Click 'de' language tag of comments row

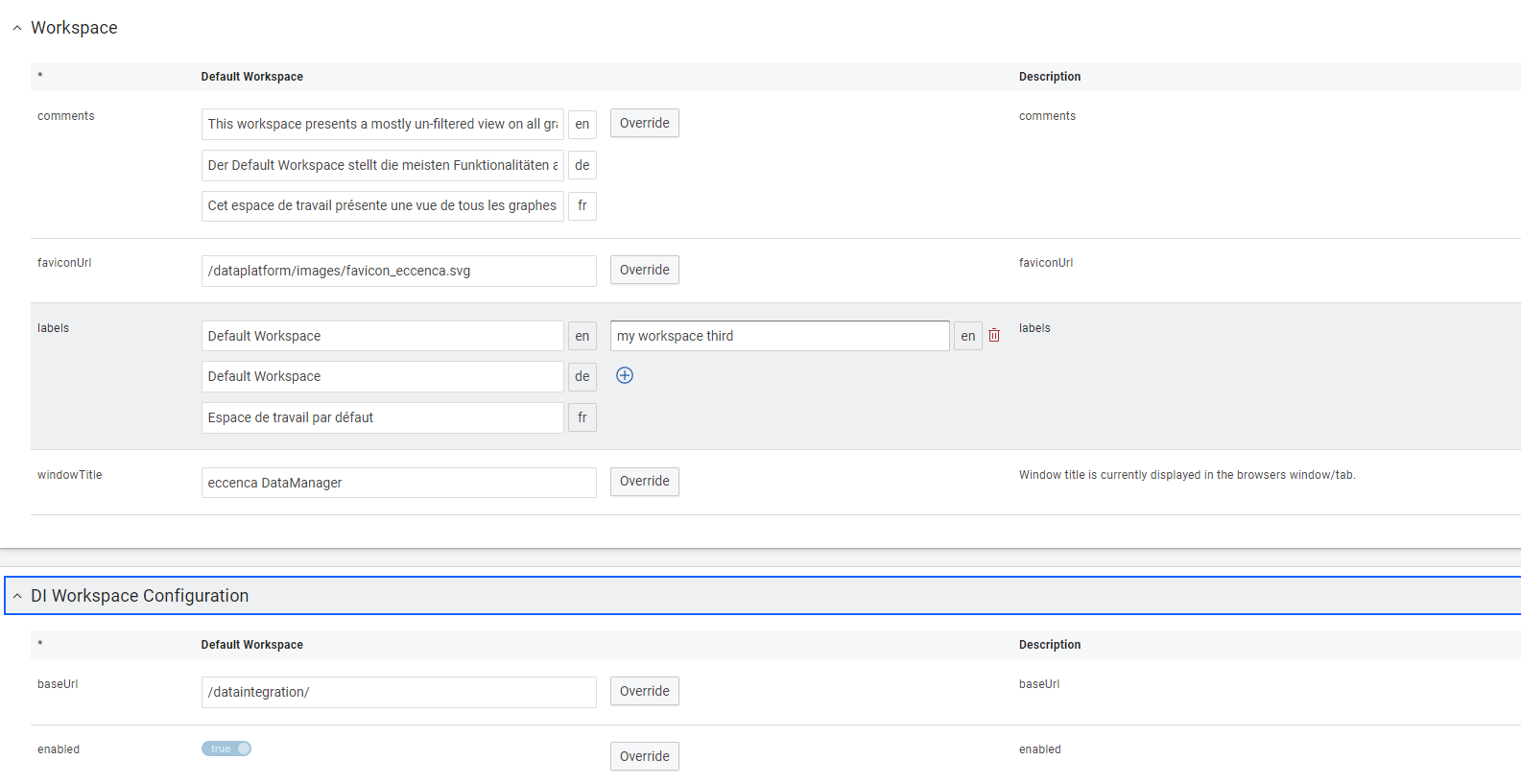(x=582, y=165)
